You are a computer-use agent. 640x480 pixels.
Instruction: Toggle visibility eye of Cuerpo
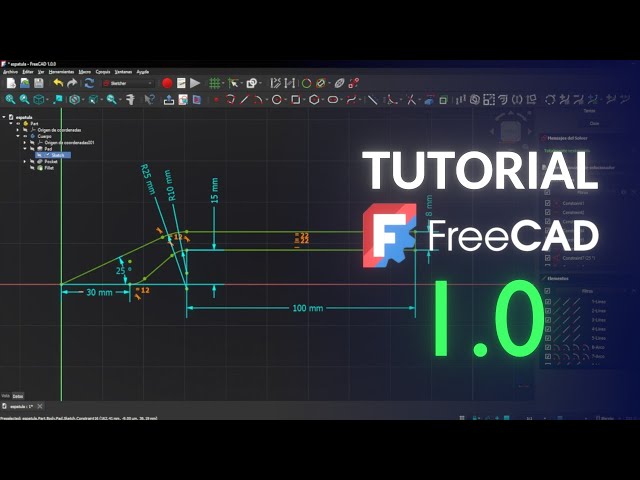point(25,136)
